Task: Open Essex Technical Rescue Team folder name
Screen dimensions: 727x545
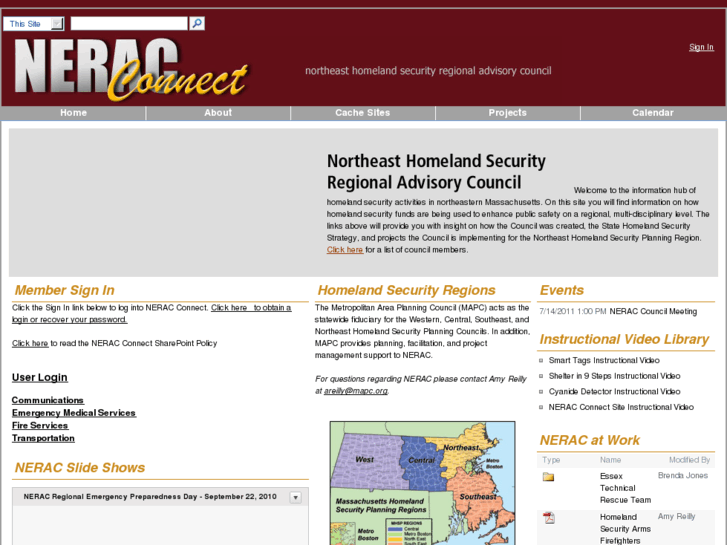Action: pos(625,488)
